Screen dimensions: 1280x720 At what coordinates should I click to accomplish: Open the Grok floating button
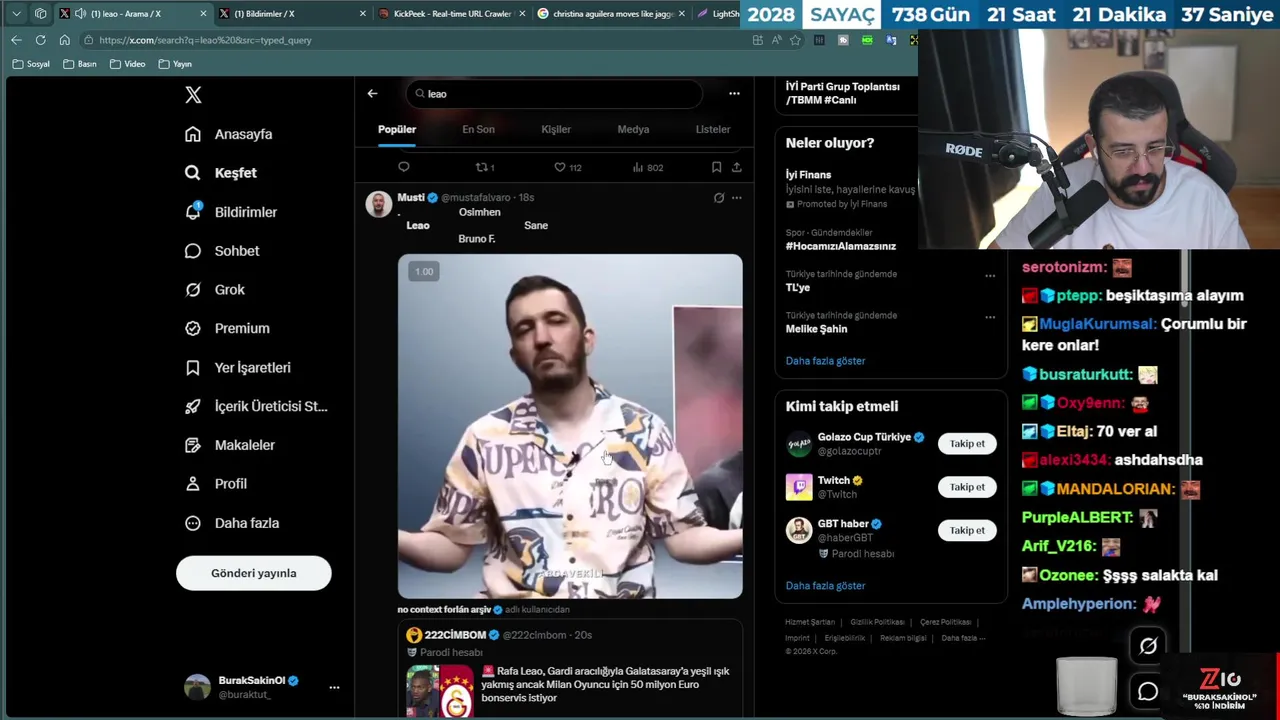(1148, 646)
